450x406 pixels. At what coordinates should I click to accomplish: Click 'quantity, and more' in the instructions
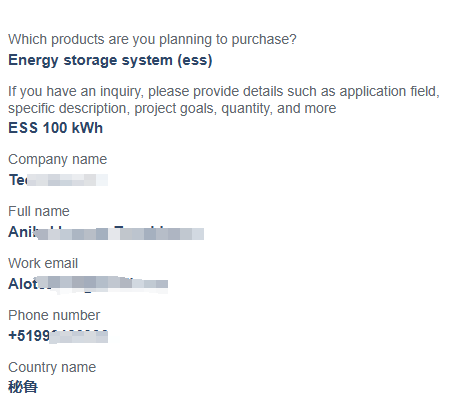(279, 109)
